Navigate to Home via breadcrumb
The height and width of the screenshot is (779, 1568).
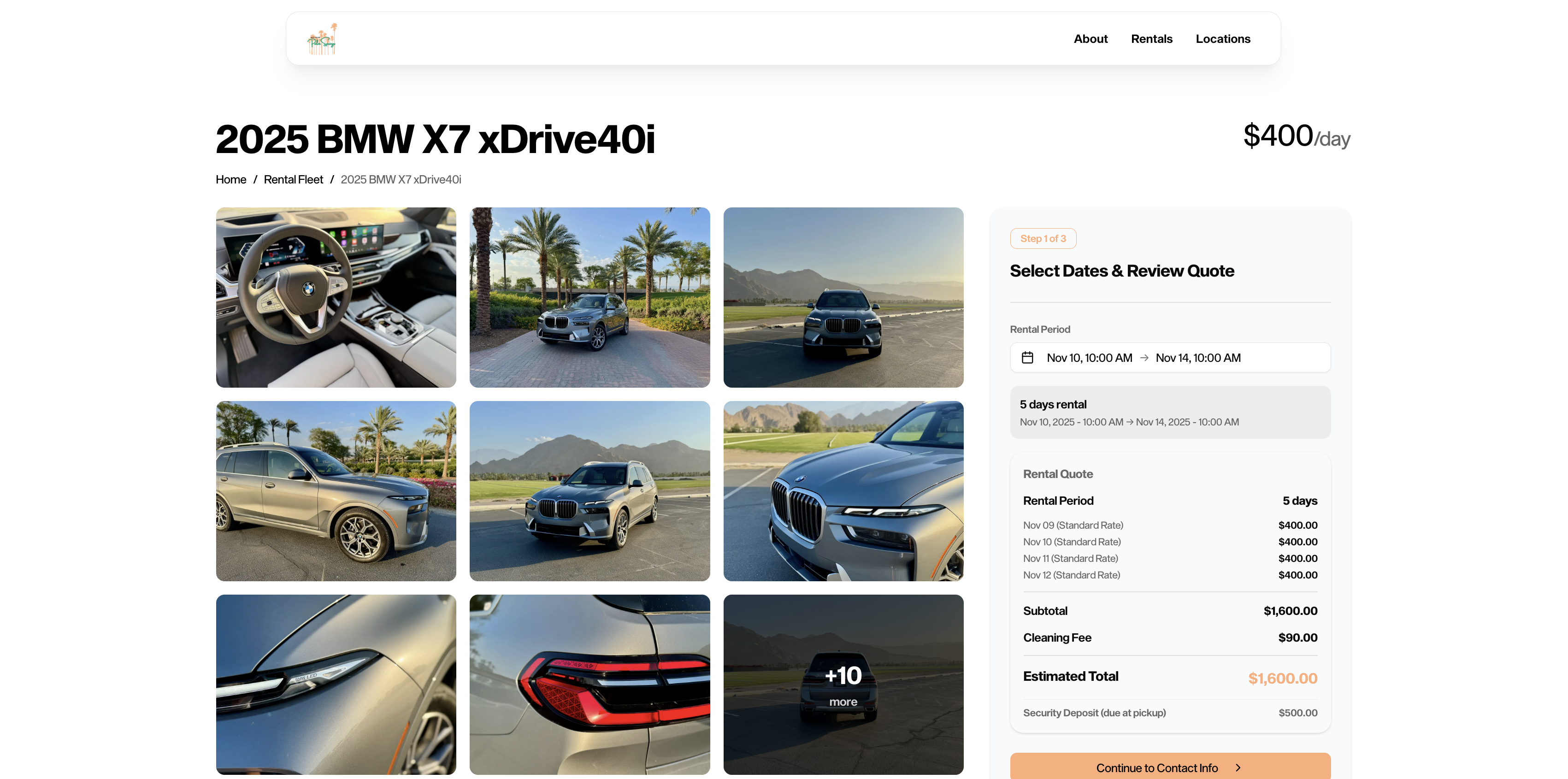pyautogui.click(x=231, y=179)
